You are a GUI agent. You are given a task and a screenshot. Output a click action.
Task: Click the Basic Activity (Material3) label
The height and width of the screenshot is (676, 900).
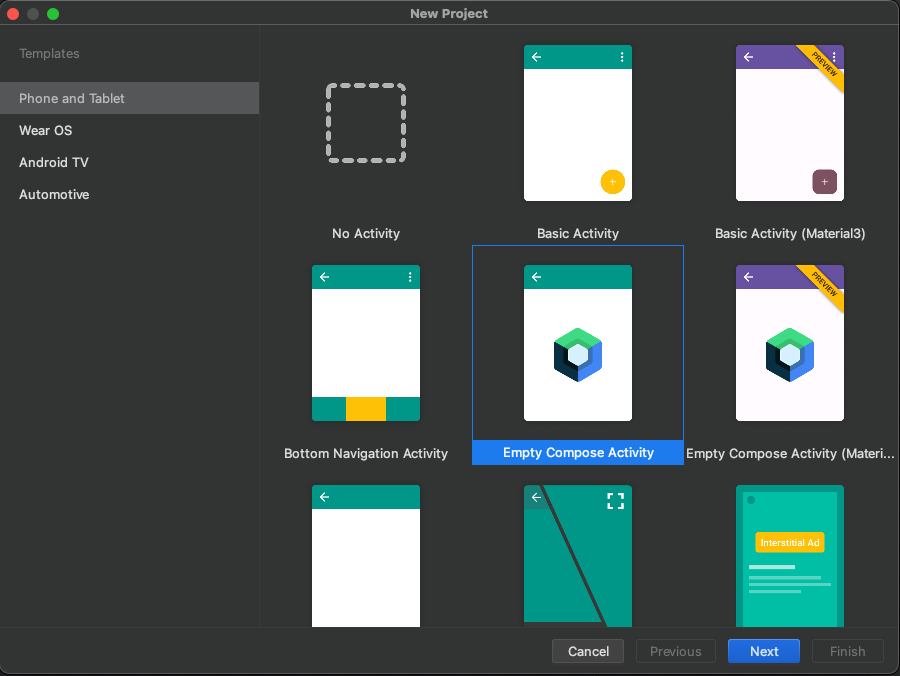(790, 234)
